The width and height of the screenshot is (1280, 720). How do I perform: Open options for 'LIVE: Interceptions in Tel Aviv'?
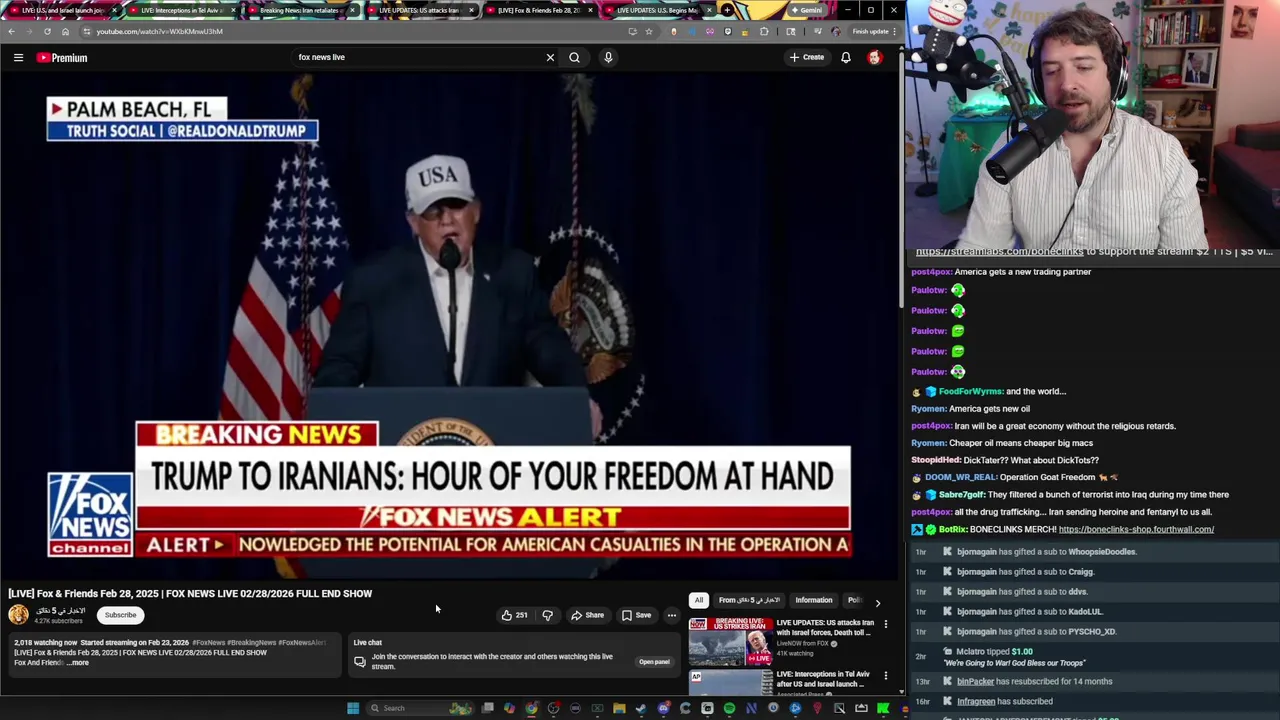pos(885,676)
